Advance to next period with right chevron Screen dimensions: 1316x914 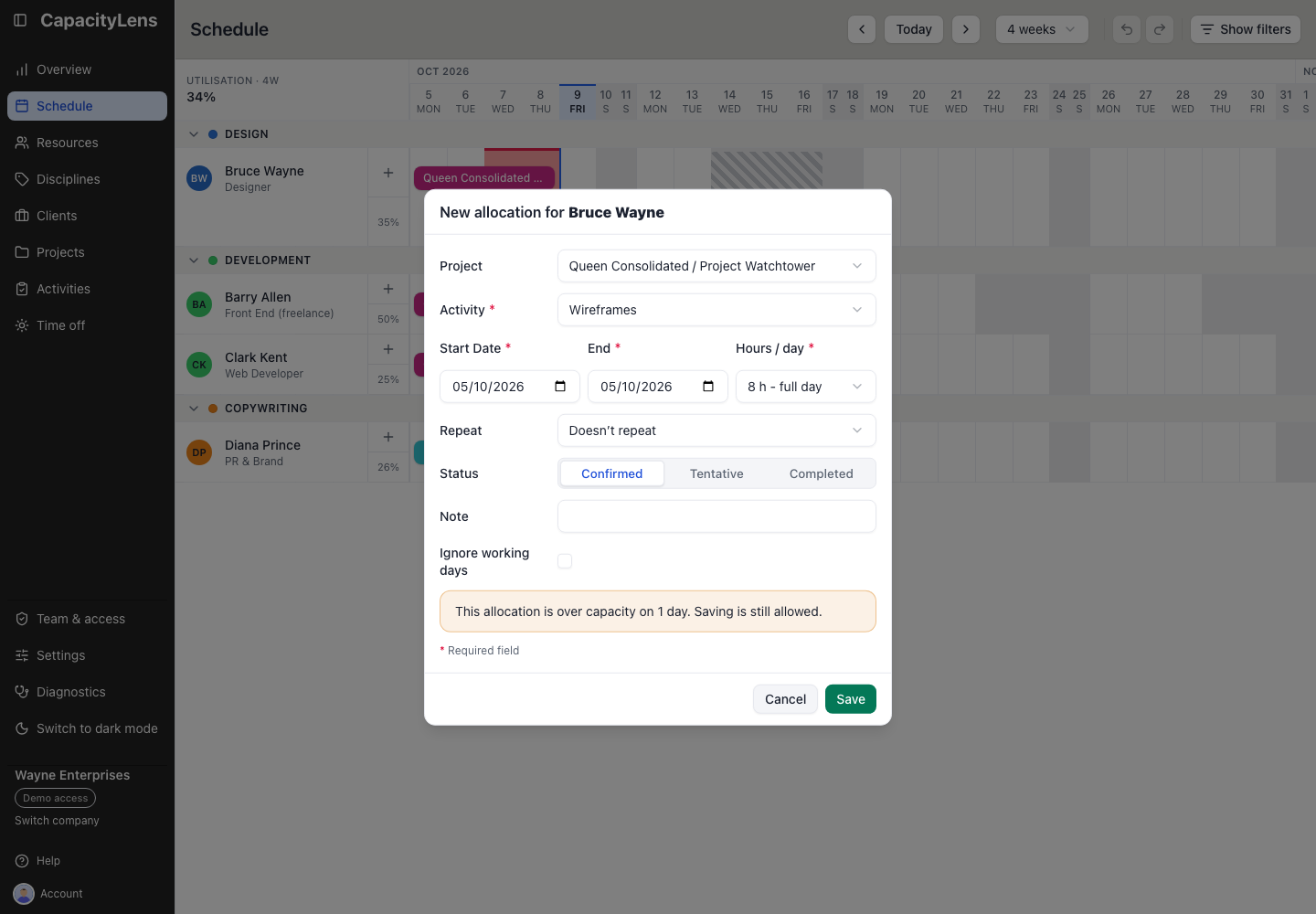966,29
